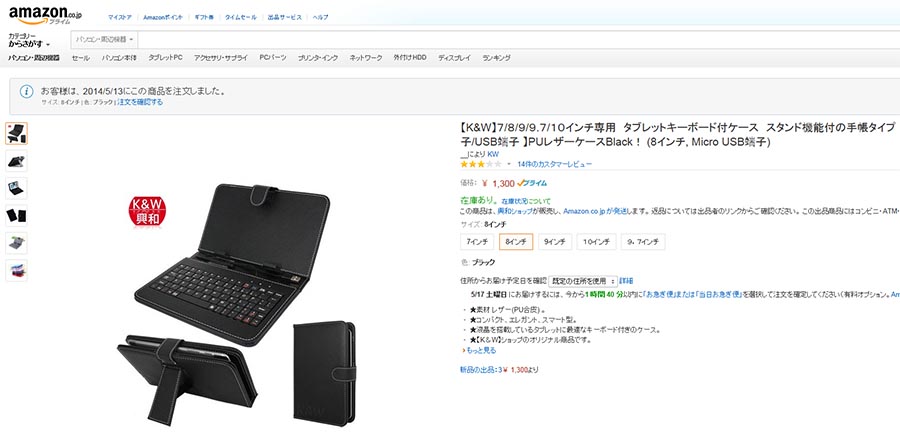Click the search input field

[x=519, y=40]
